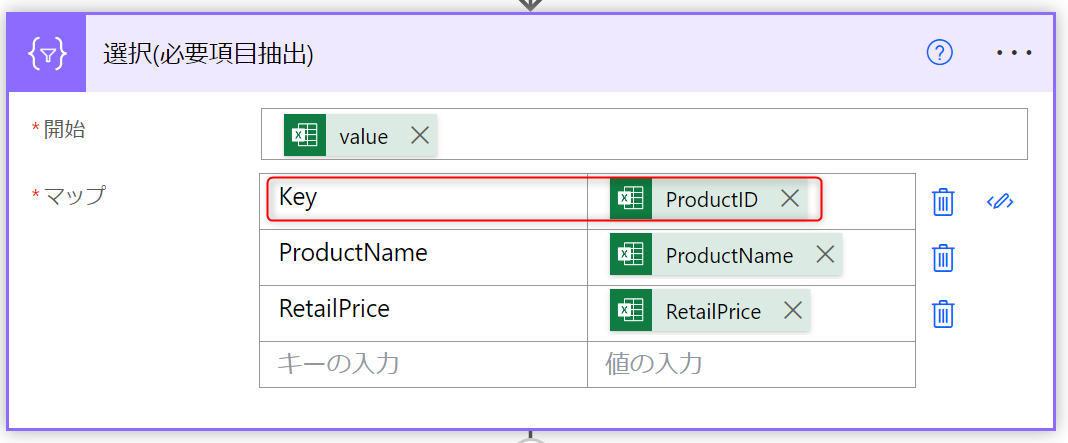Remove the ProductName dynamic content token
The image size is (1068, 443).
824,255
